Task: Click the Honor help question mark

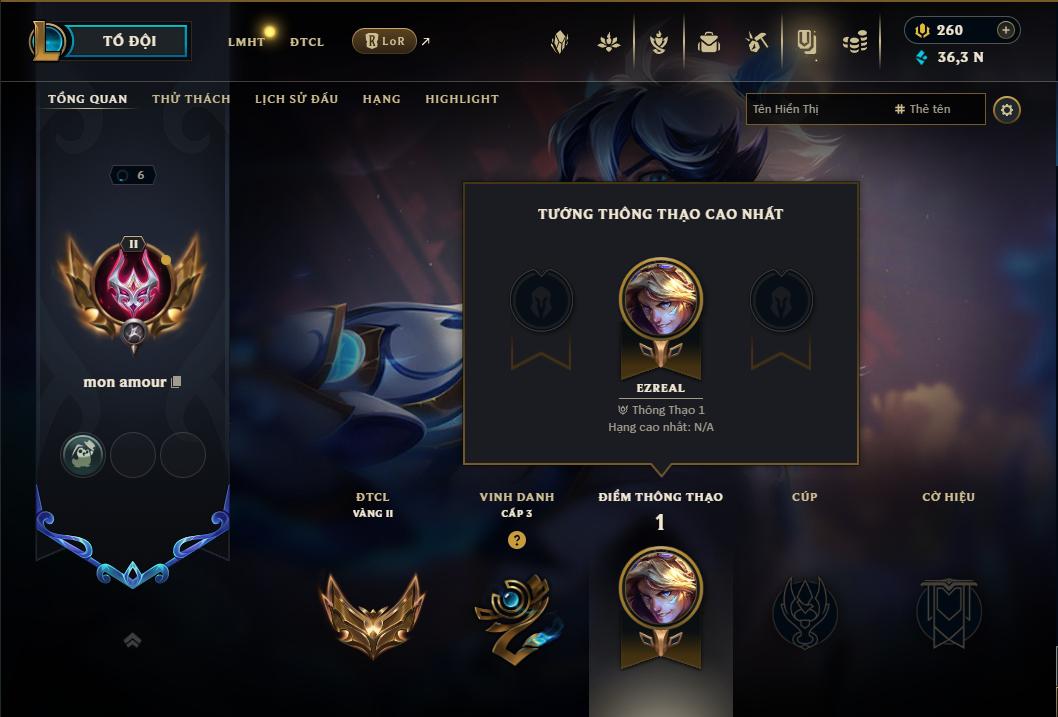Action: click(517, 540)
